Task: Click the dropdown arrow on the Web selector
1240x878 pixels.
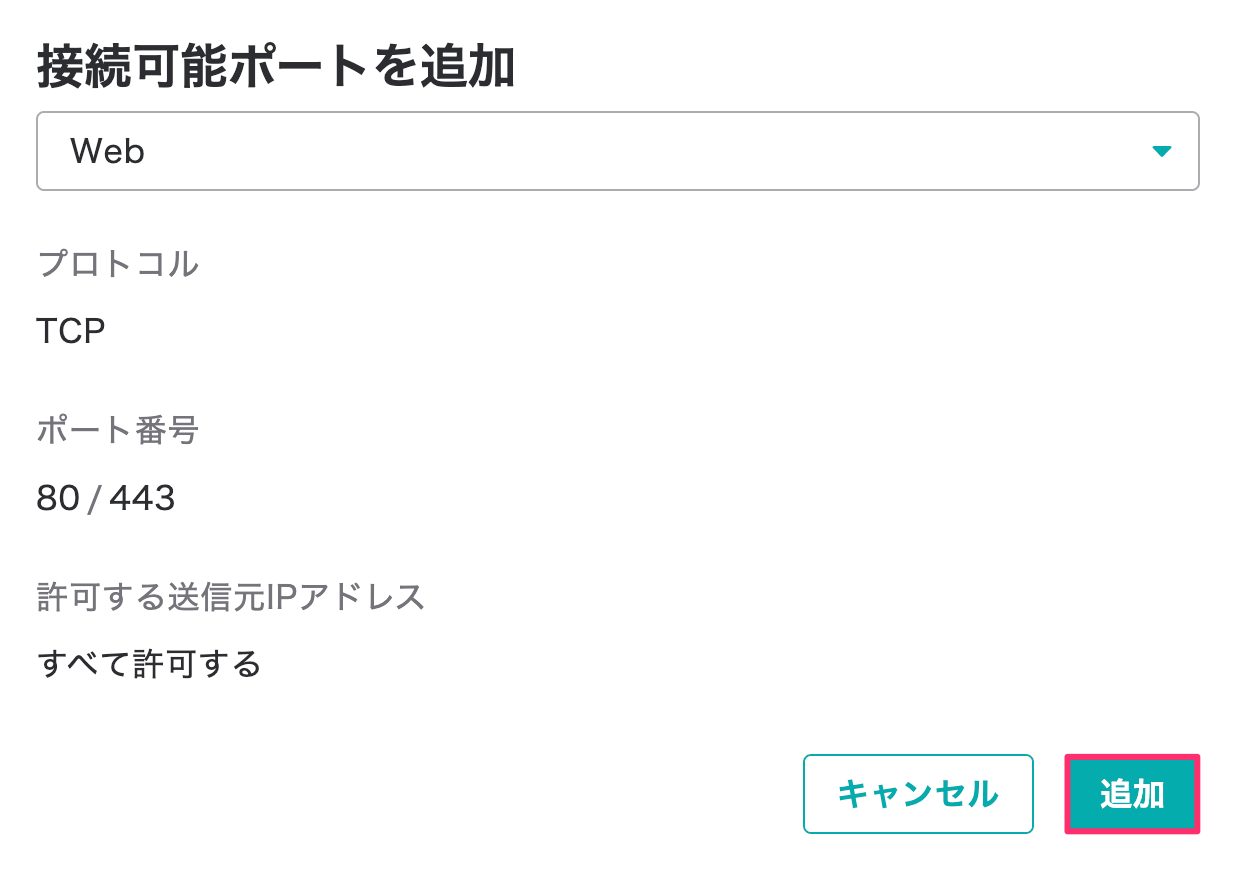Action: pyautogui.click(x=1162, y=151)
